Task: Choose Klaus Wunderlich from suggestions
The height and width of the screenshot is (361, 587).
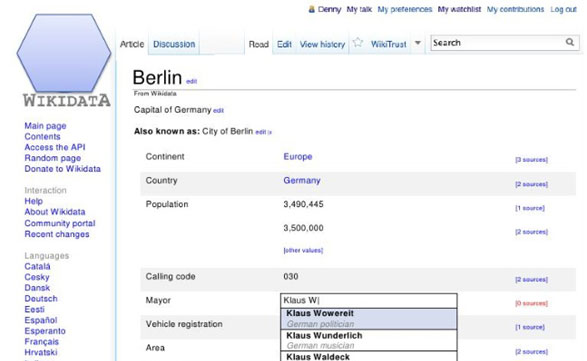Action: click(x=369, y=340)
